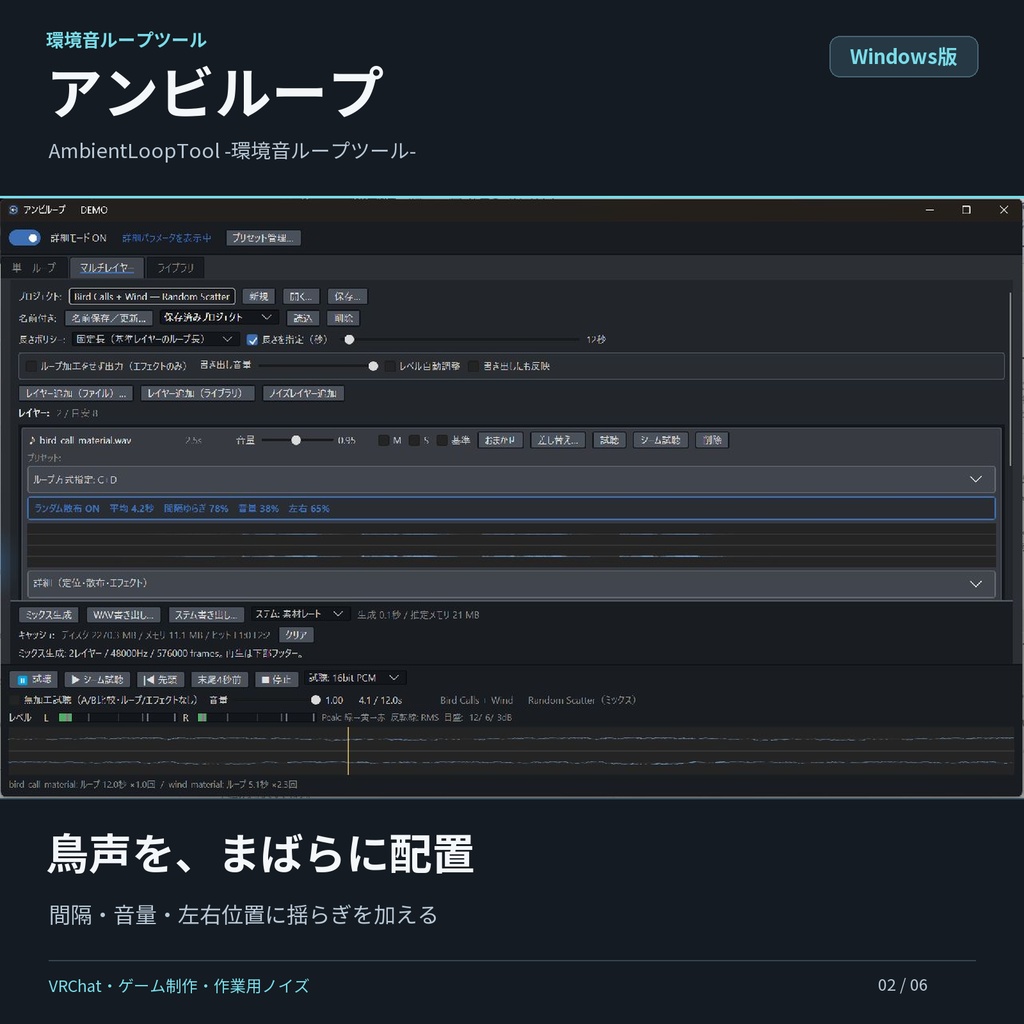Expand the ループ方式指定: C+D section
The image size is (1024, 1024).
511,479
